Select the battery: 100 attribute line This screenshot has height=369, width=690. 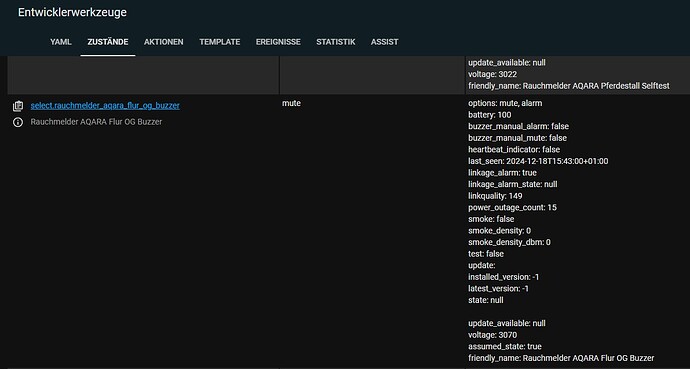tap(490, 115)
